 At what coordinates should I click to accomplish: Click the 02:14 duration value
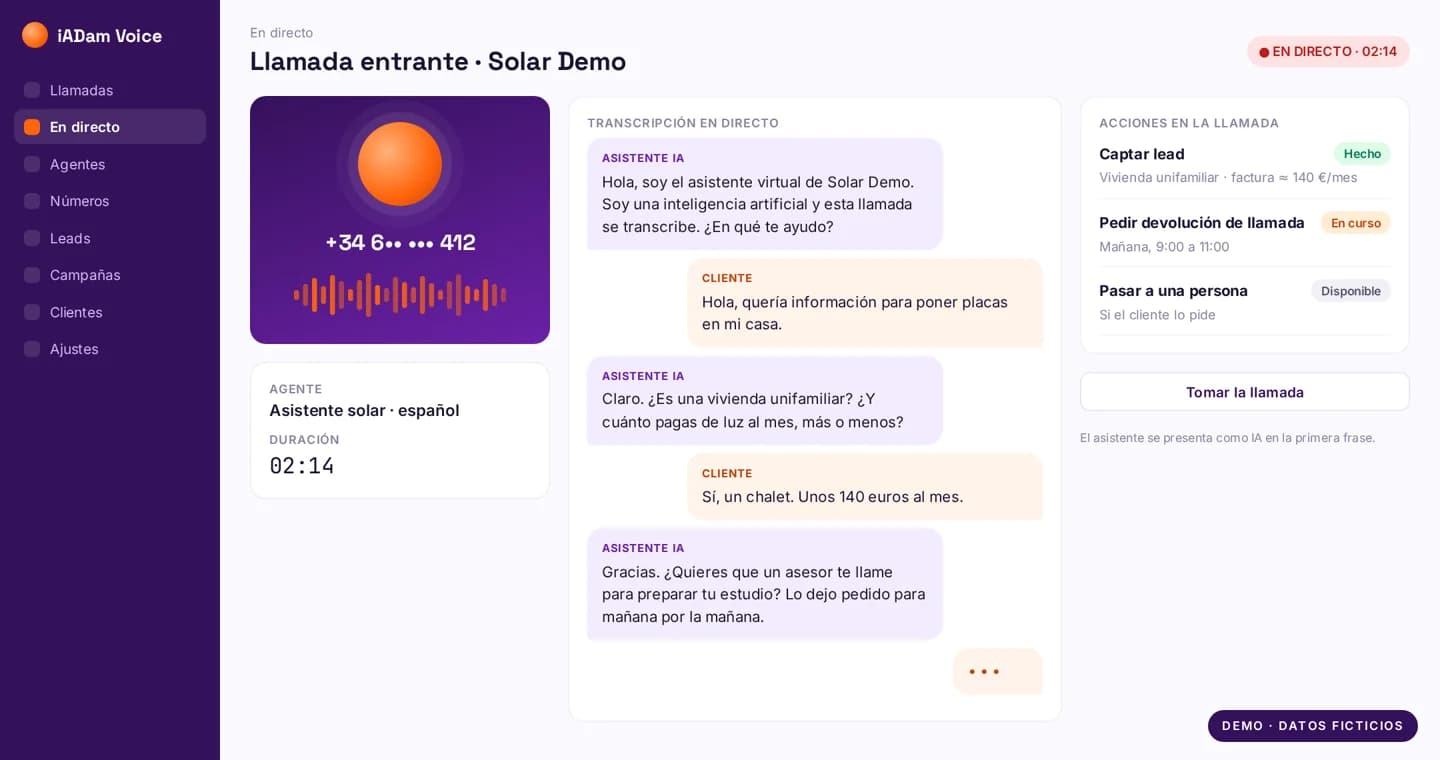click(x=302, y=466)
